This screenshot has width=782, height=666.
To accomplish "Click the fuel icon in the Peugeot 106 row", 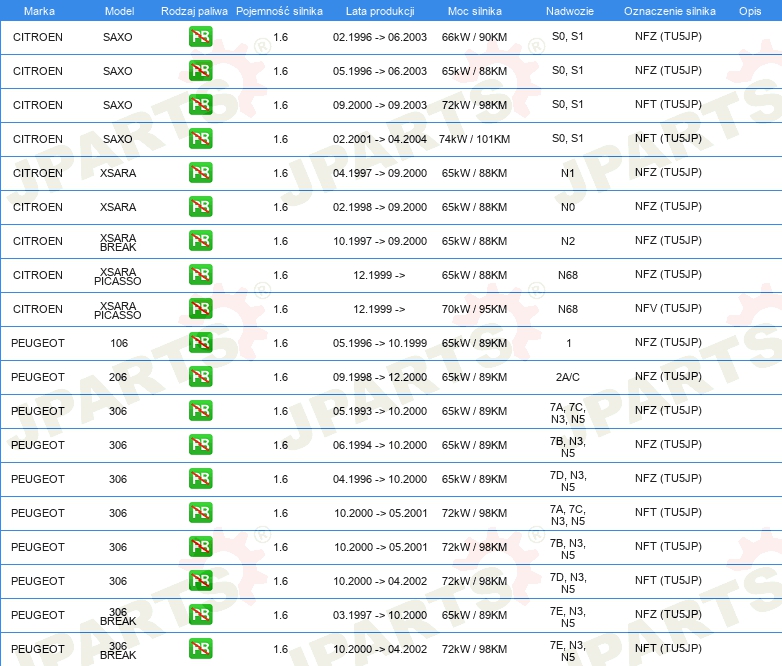I will click(200, 343).
